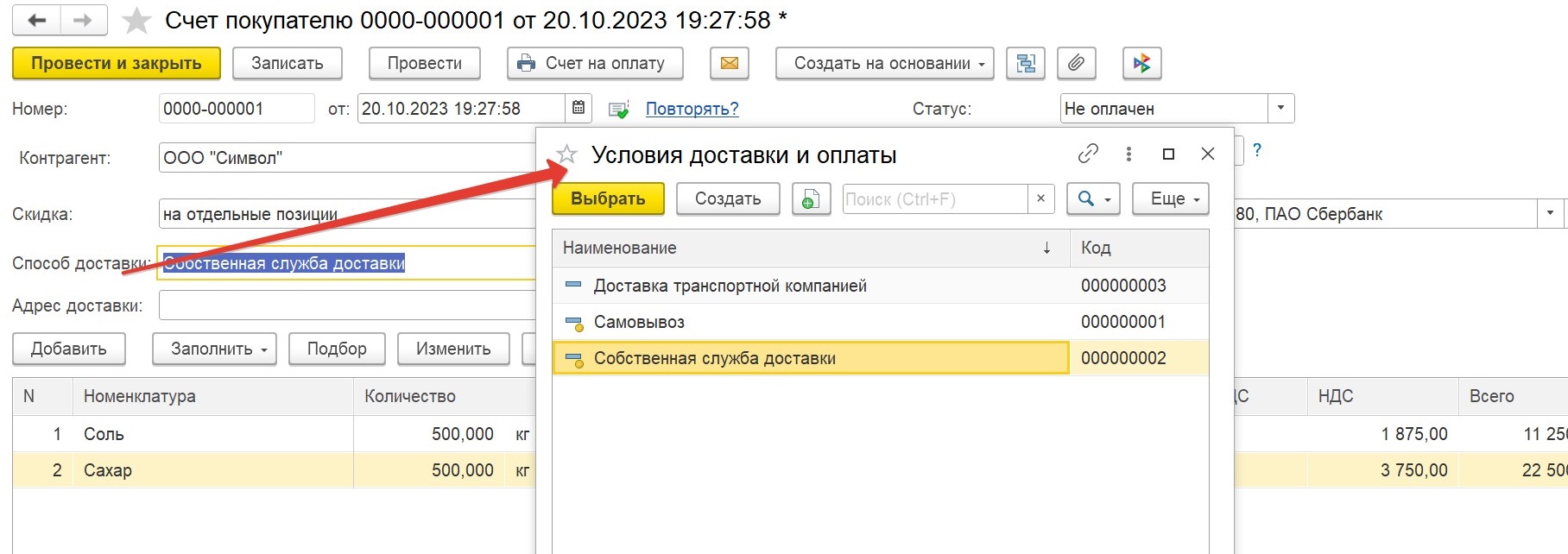
Task: Open the three-dot dialog menu
Action: [x=1129, y=154]
